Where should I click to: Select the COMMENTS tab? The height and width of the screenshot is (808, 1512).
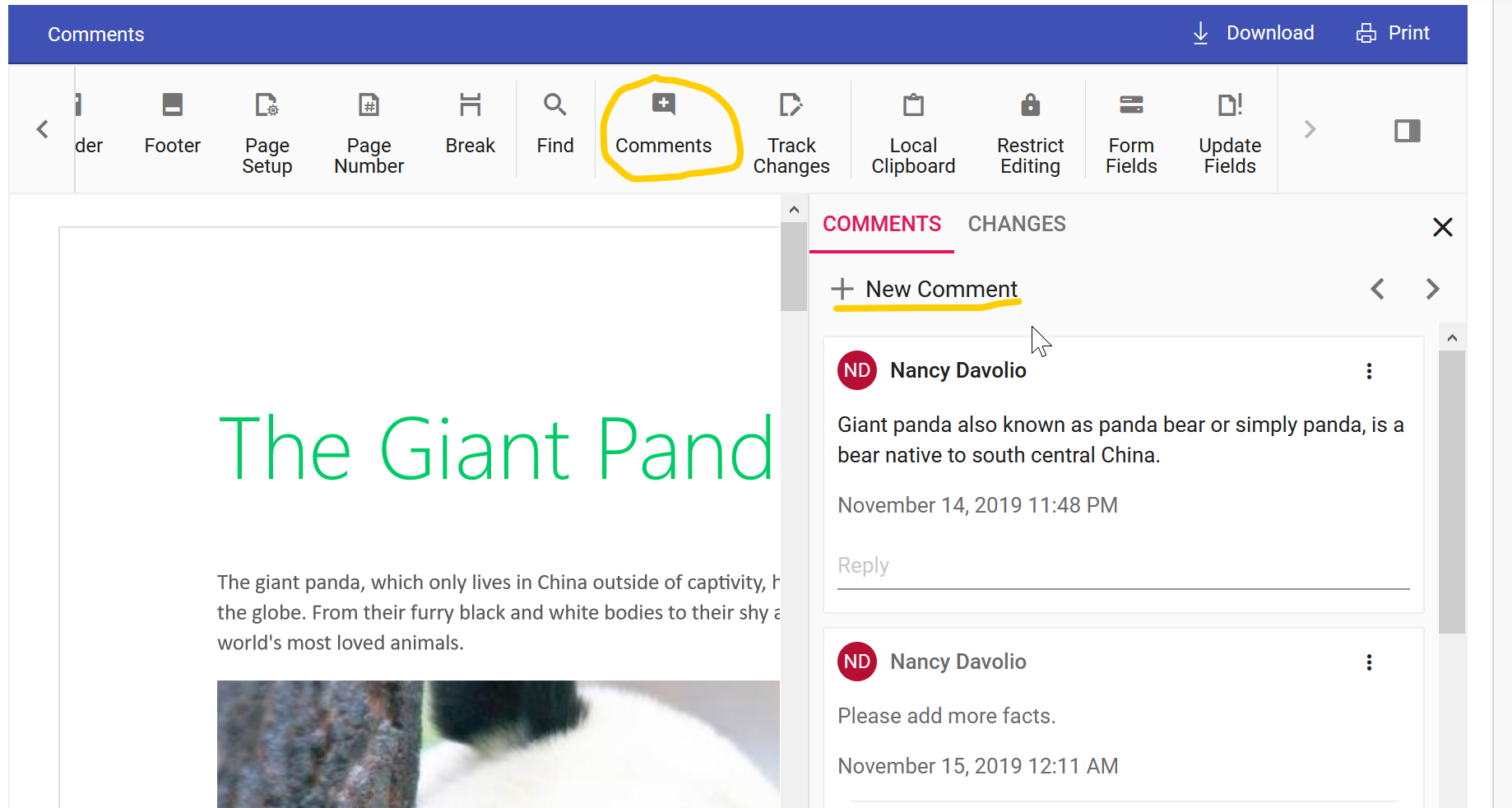882,224
